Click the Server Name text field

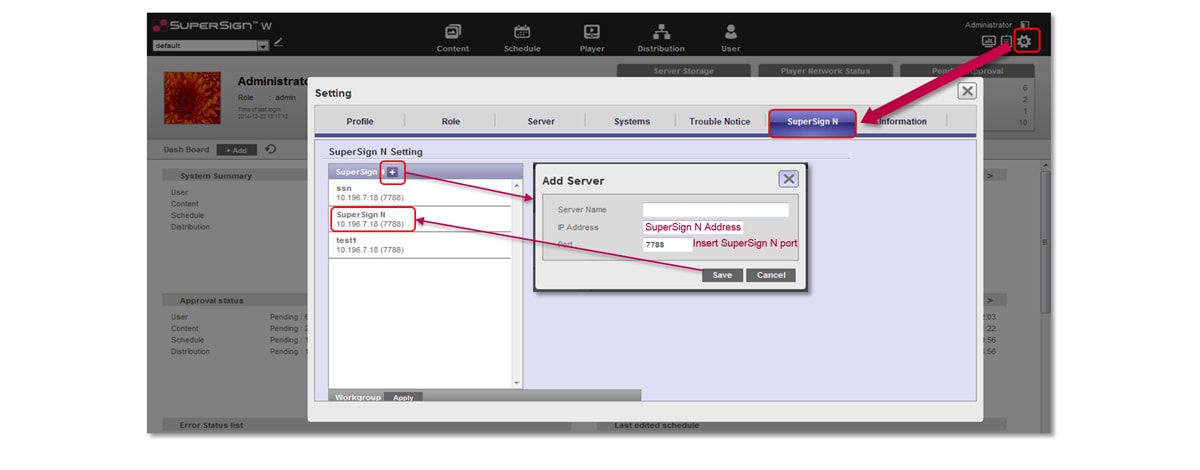(715, 210)
